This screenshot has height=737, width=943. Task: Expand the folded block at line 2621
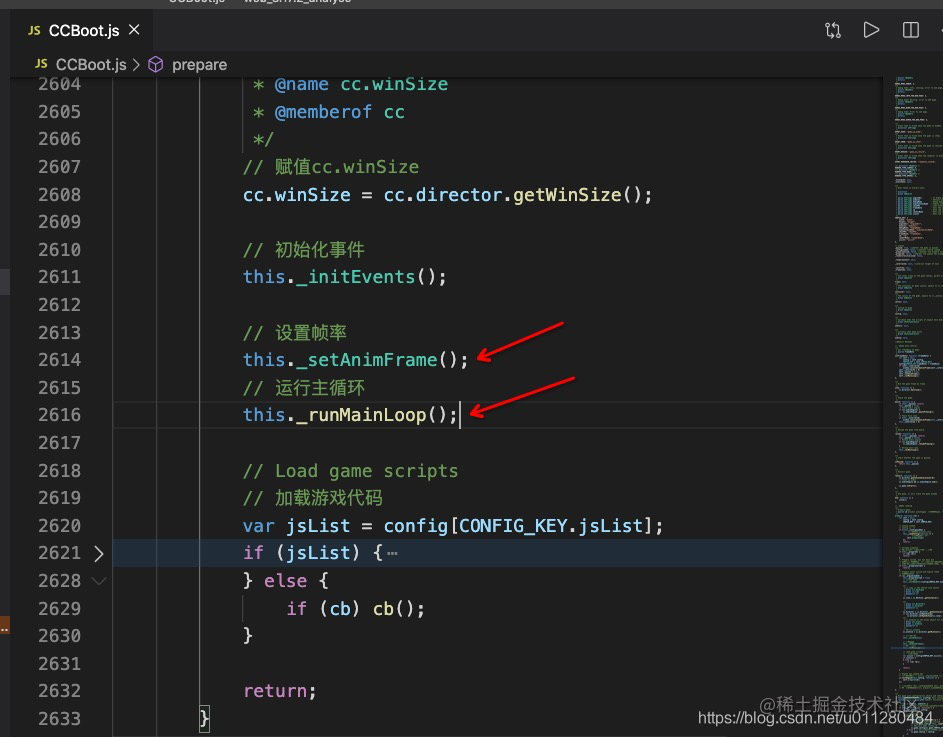pyautogui.click(x=99, y=554)
